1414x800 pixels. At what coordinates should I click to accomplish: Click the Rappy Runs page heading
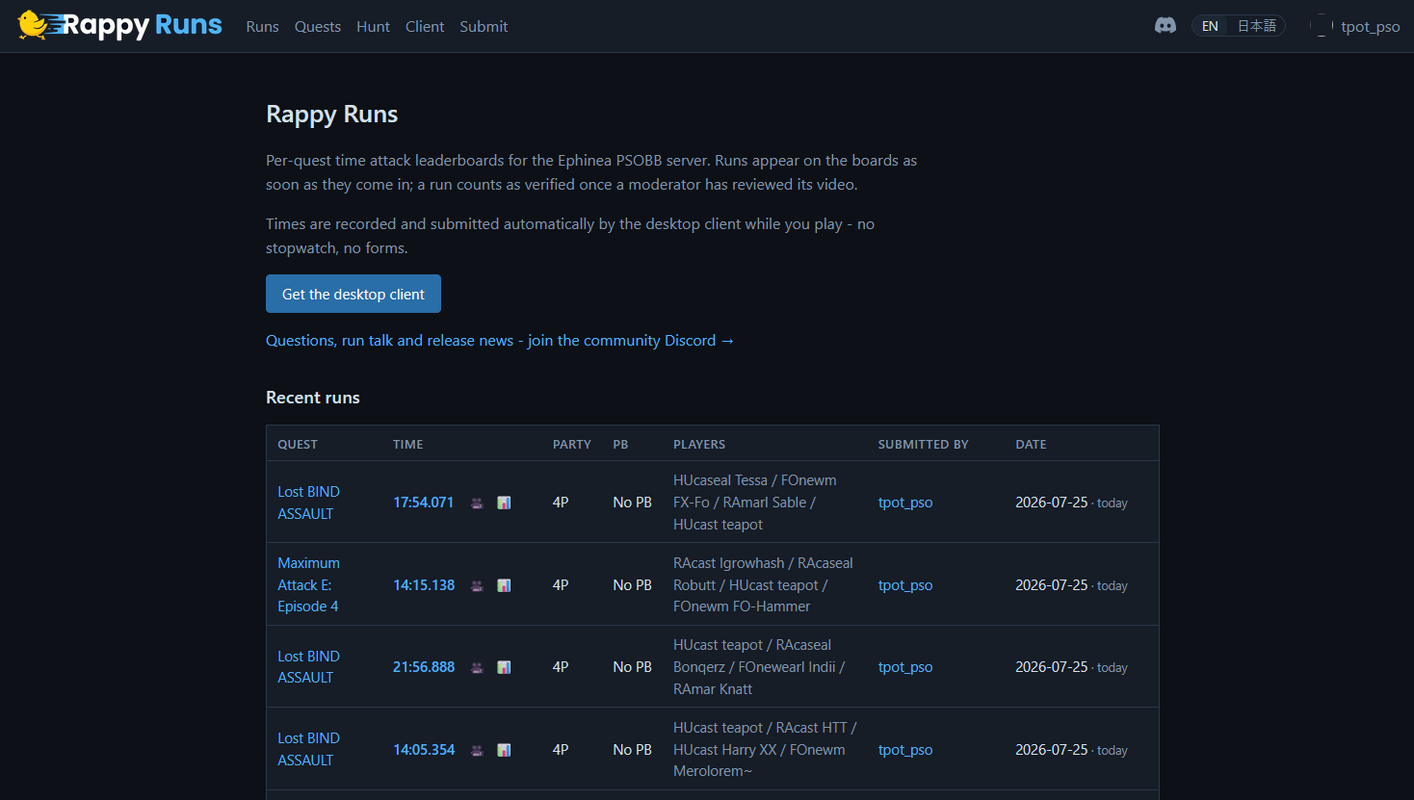(332, 114)
